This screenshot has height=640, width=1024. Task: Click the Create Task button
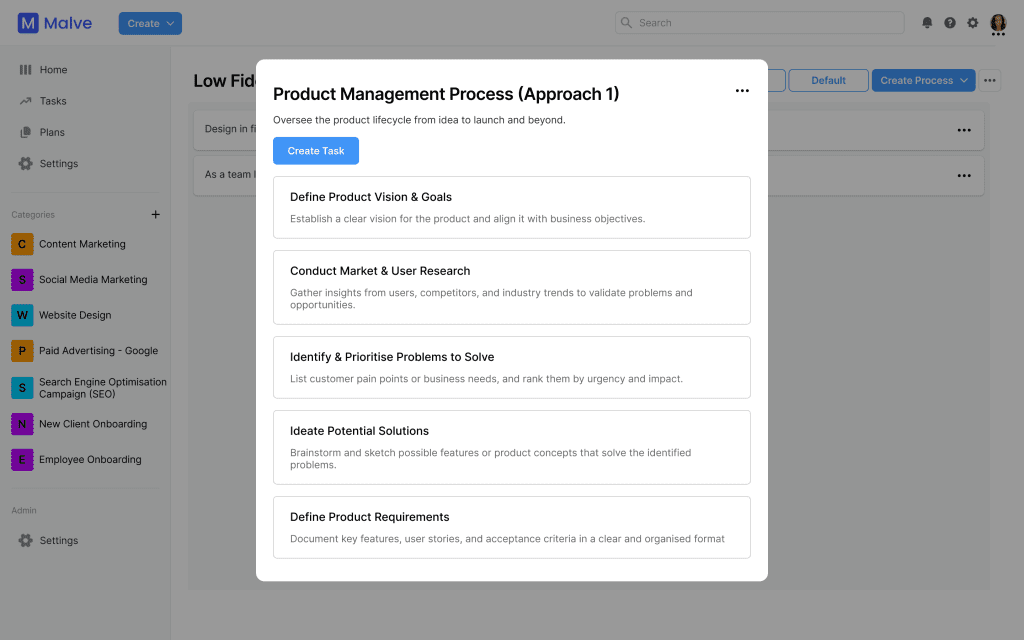(x=316, y=151)
